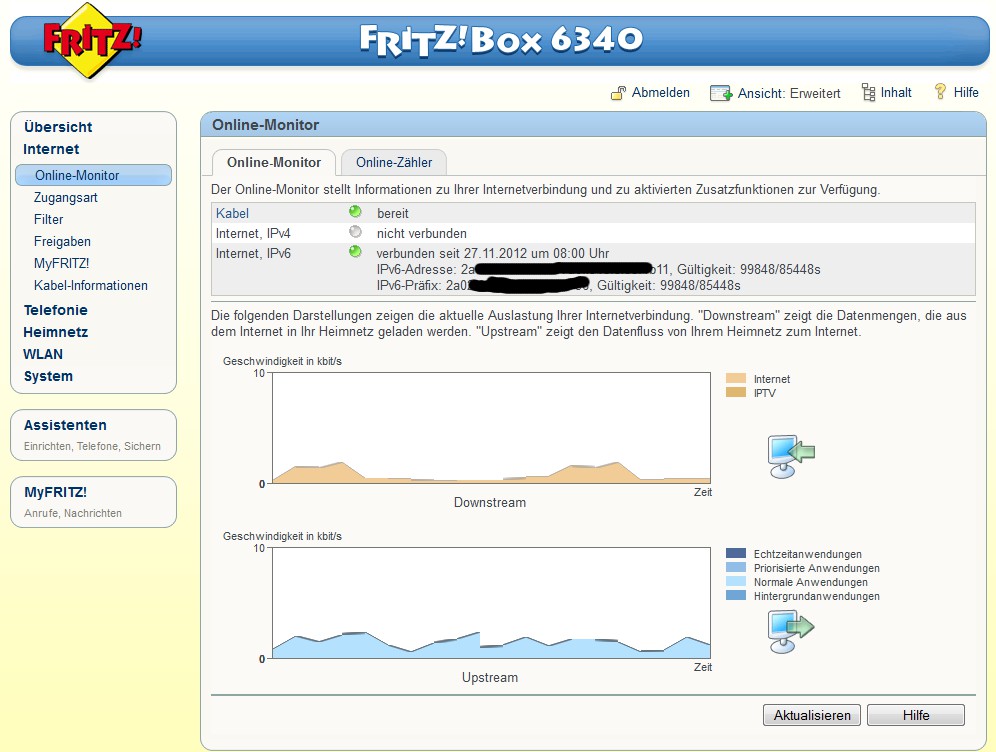Open the MyFRITZ! panel heading
This screenshot has width=996, height=752.
click(x=55, y=492)
